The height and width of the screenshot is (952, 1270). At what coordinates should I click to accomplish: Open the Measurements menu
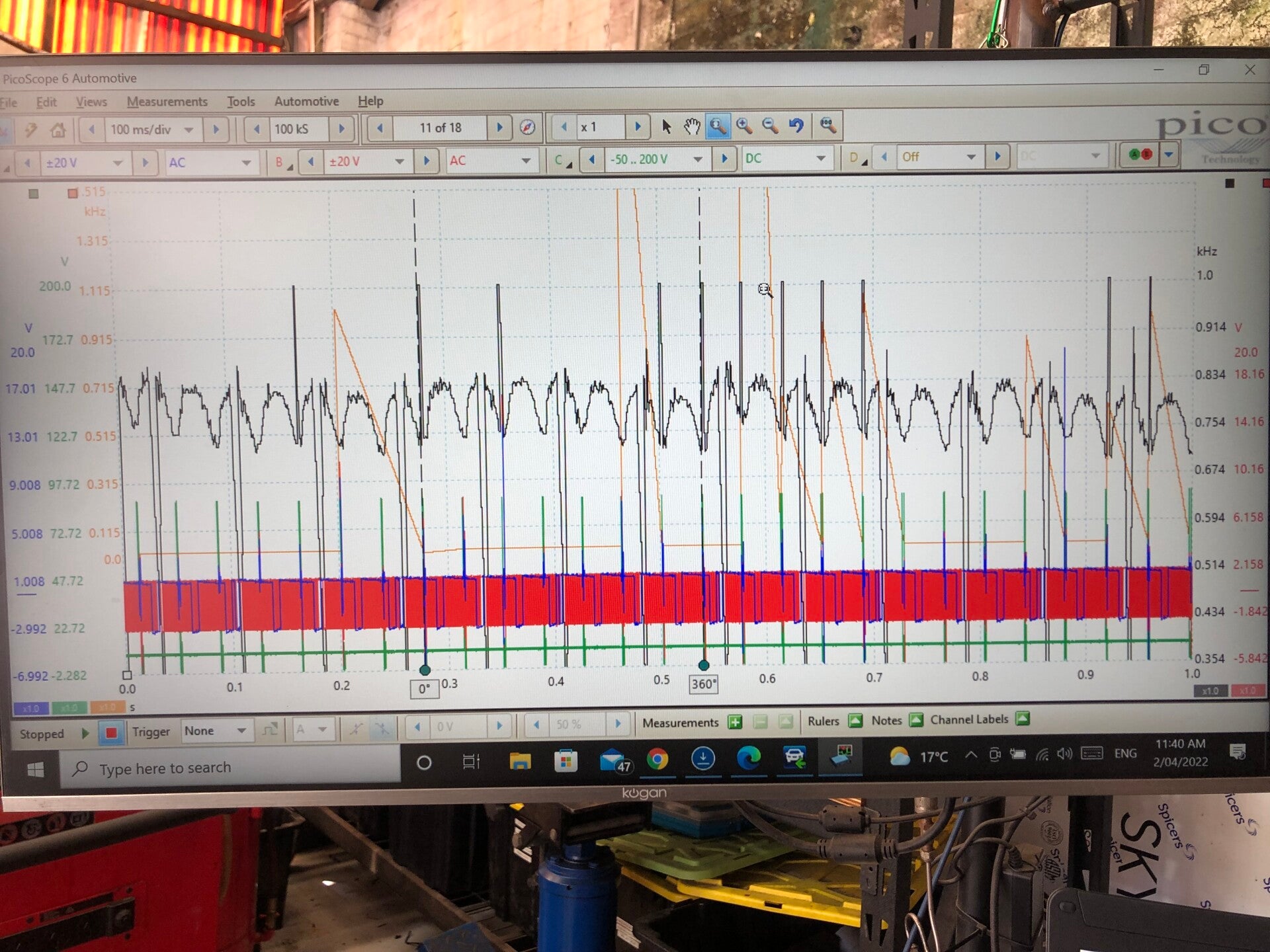coord(167,102)
